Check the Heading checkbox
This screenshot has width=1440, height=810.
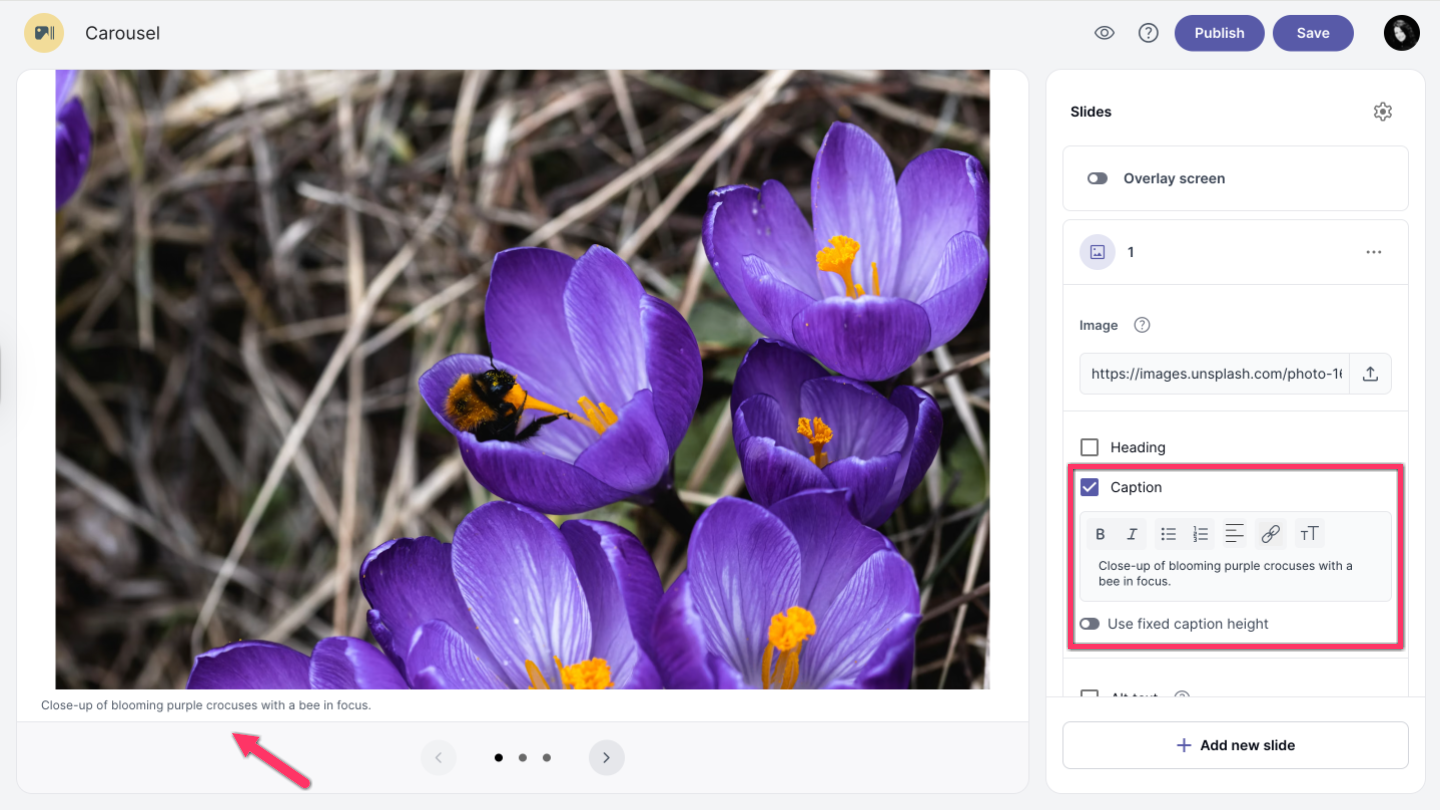1090,447
